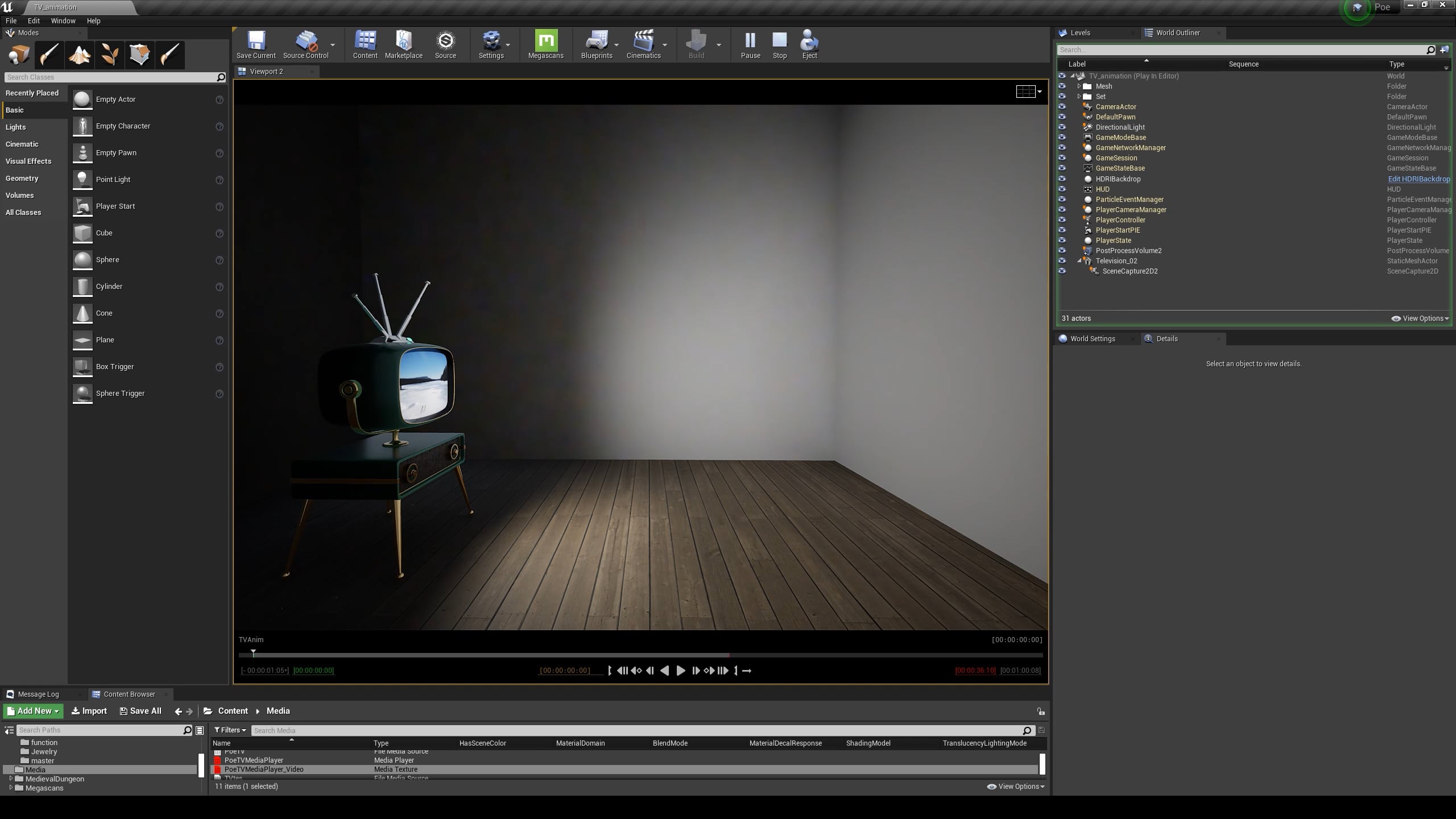Screen dimensions: 1456x819
Task: Jump to the sequence end
Action: (723, 671)
